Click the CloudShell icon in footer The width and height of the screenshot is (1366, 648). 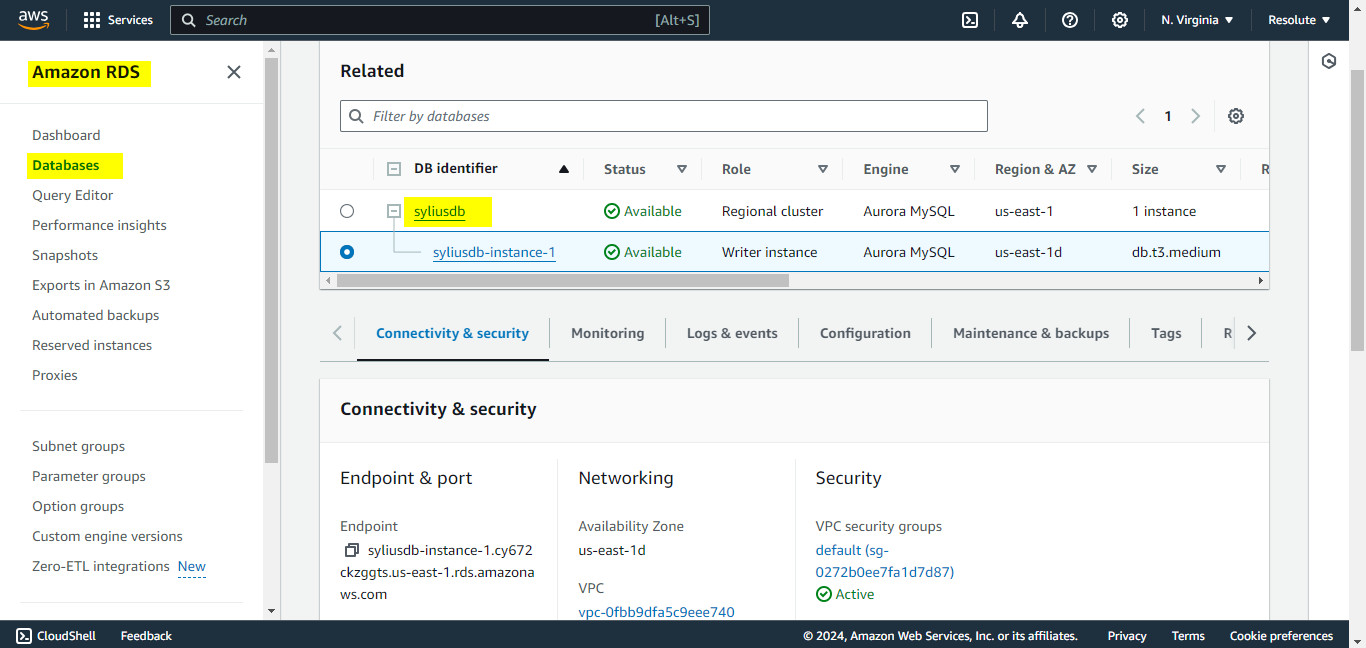tap(24, 636)
